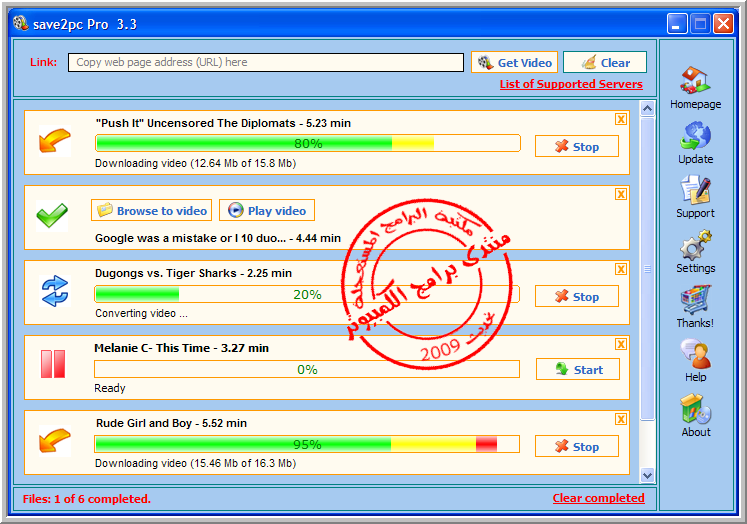Click the Link URL input field

tap(266, 62)
